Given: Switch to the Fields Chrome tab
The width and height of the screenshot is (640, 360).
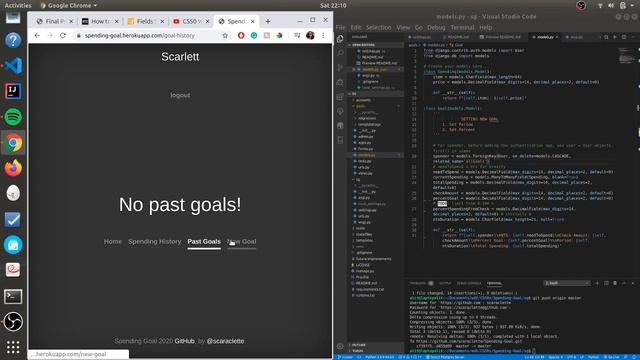Looking at the screenshot, I should [145, 21].
